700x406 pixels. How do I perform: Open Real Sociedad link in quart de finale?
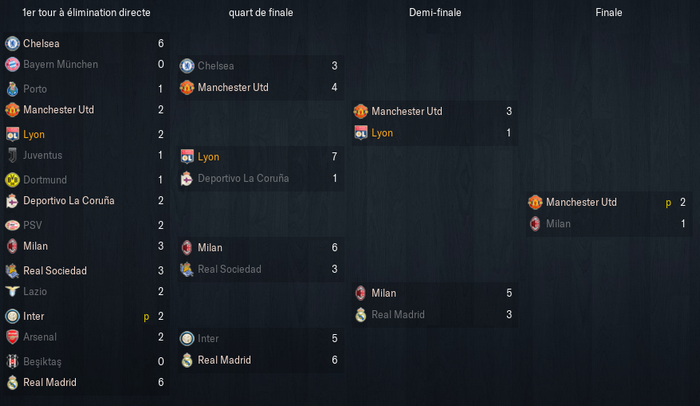pyautogui.click(x=229, y=269)
